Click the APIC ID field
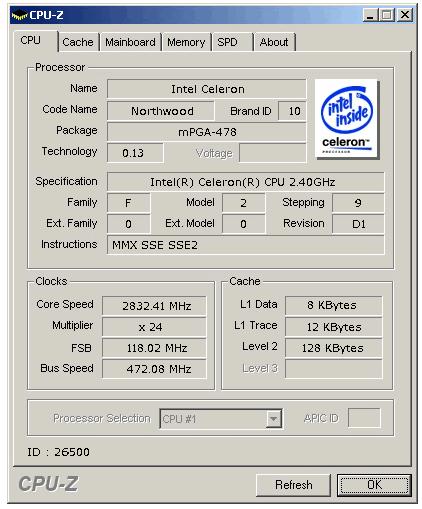Screen dimensions: 422x509 point(364,418)
